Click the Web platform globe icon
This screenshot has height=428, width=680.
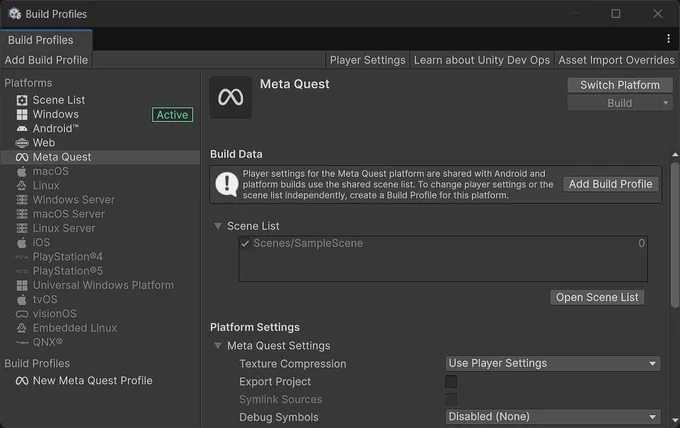pyautogui.click(x=22, y=143)
